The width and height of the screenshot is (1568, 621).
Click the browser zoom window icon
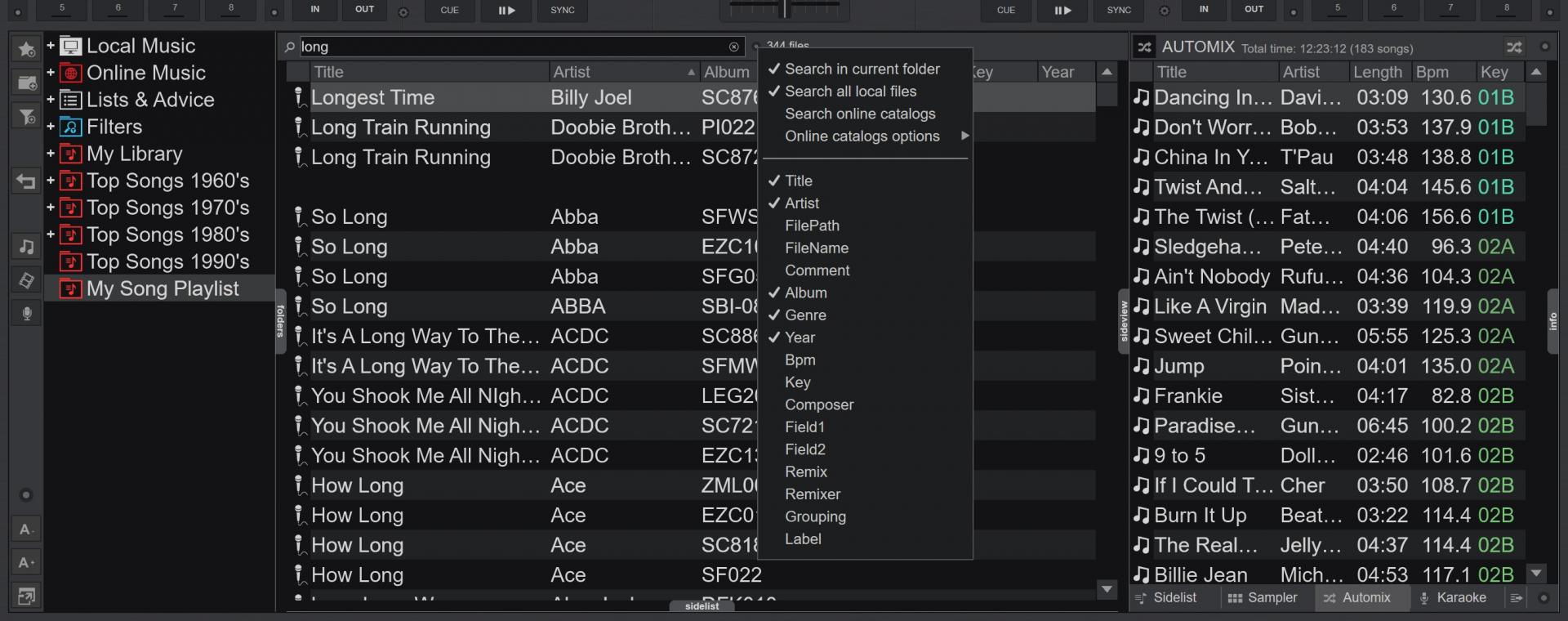pos(26,596)
